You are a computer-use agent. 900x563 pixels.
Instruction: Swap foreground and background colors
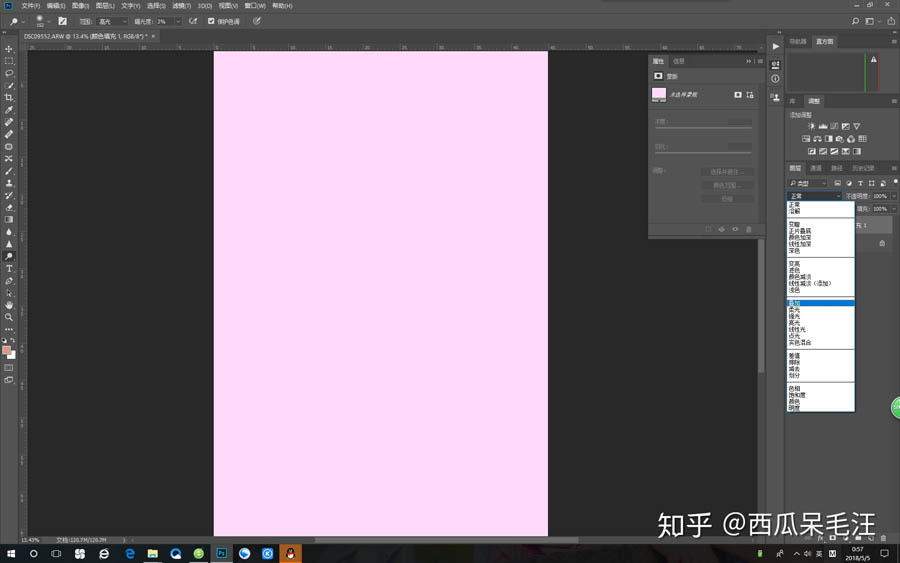[13, 340]
